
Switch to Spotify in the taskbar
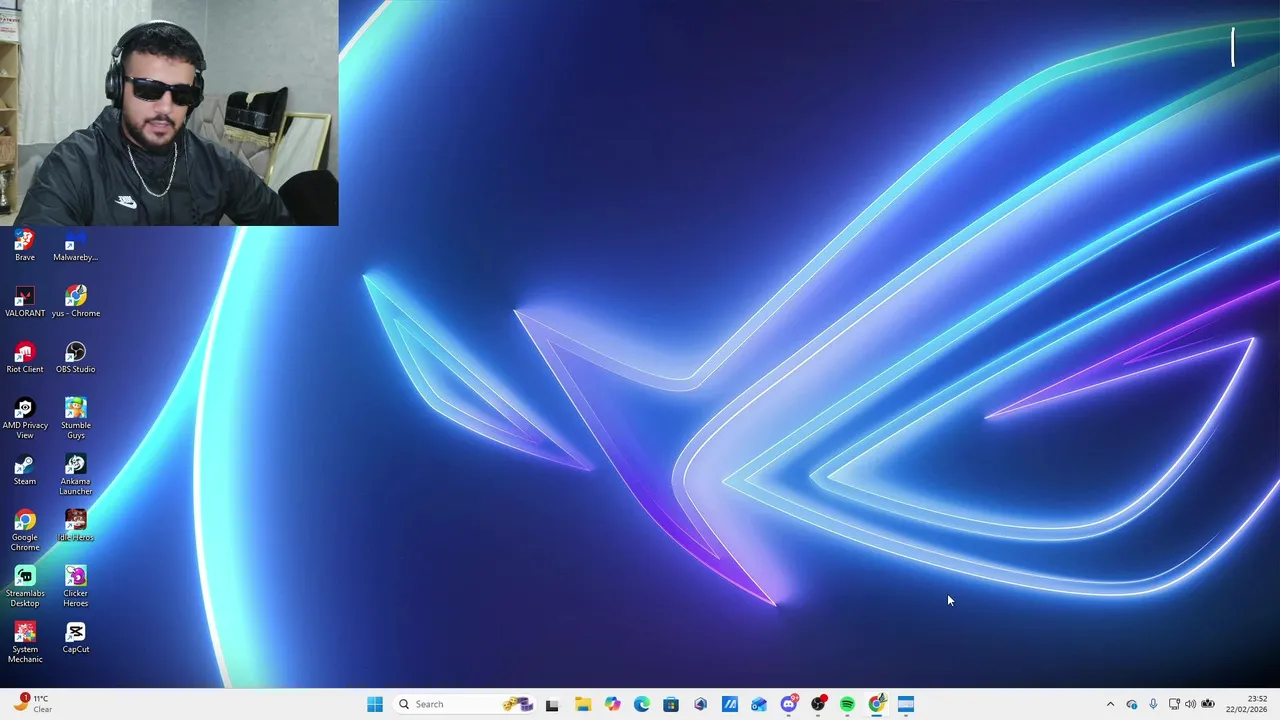pos(847,704)
